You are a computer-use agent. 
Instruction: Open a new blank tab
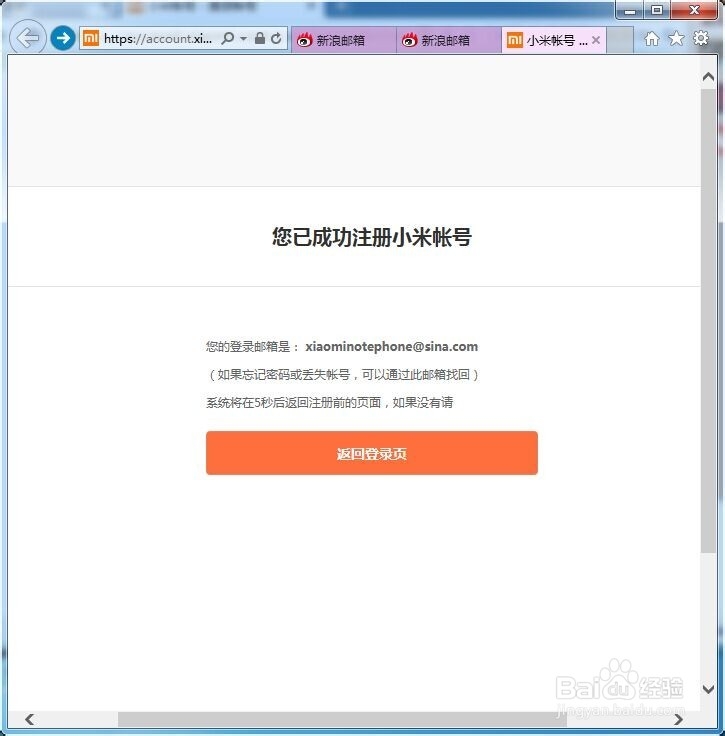tap(620, 40)
